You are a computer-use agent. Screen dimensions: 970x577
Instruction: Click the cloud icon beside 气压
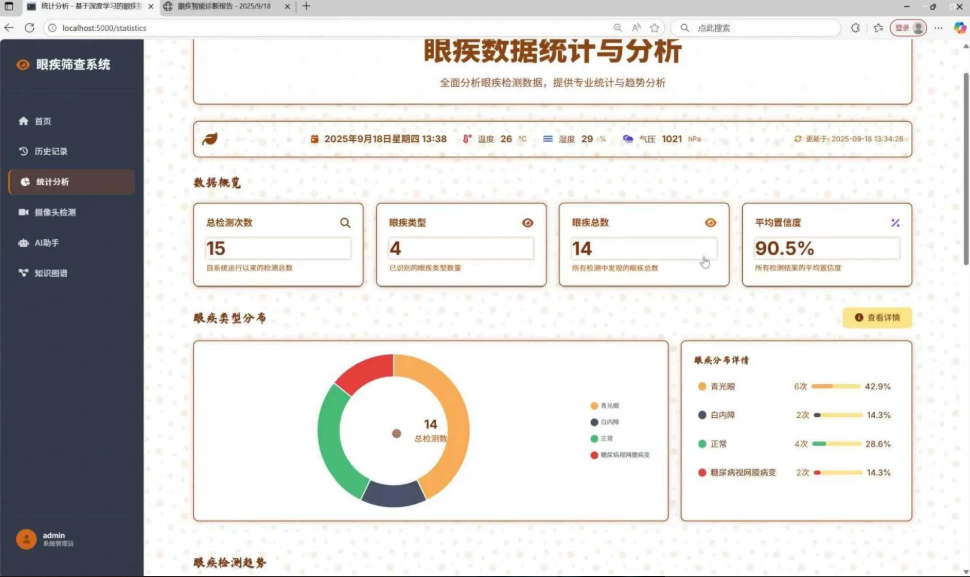pyautogui.click(x=628, y=139)
